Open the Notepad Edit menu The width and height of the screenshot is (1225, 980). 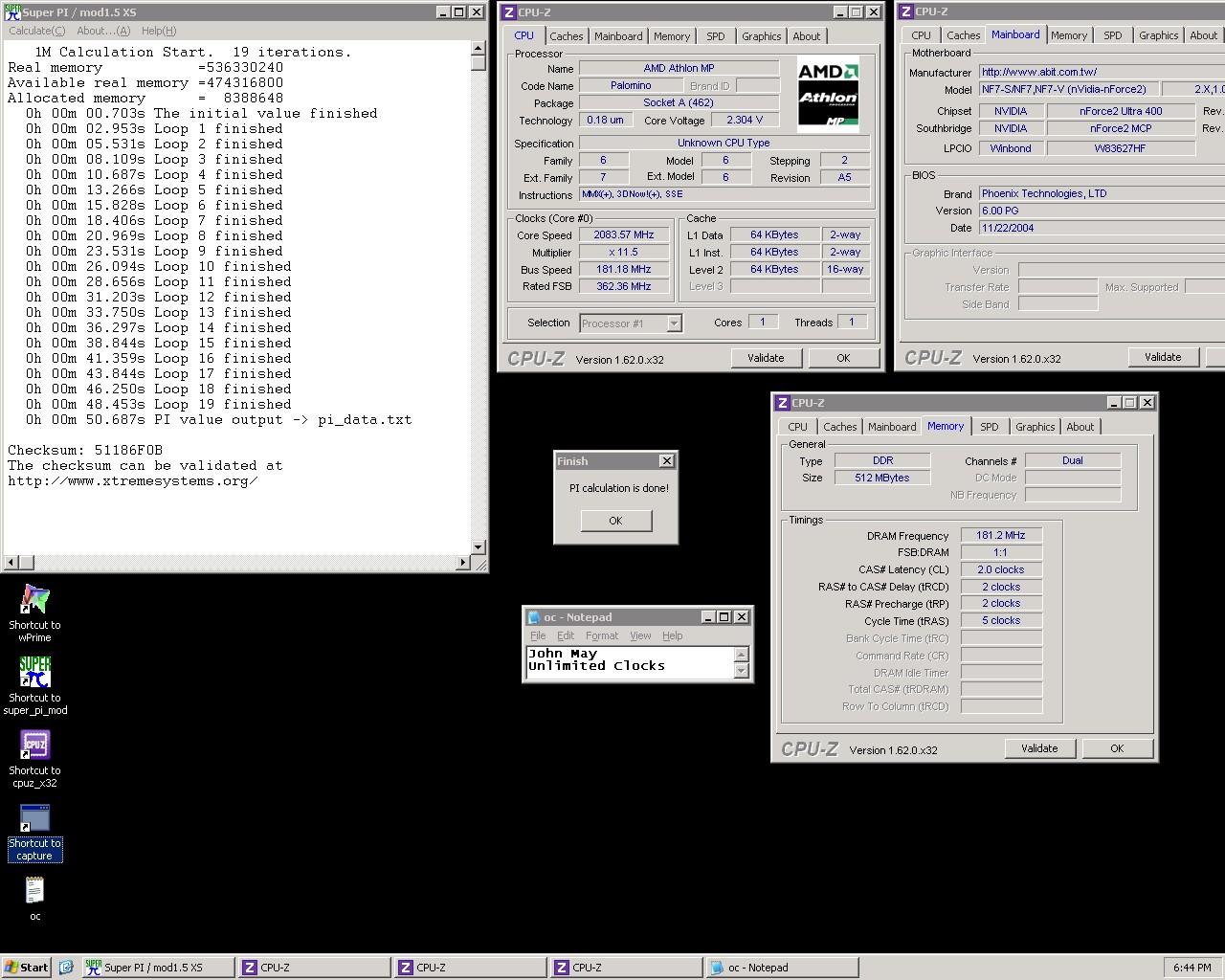(566, 635)
